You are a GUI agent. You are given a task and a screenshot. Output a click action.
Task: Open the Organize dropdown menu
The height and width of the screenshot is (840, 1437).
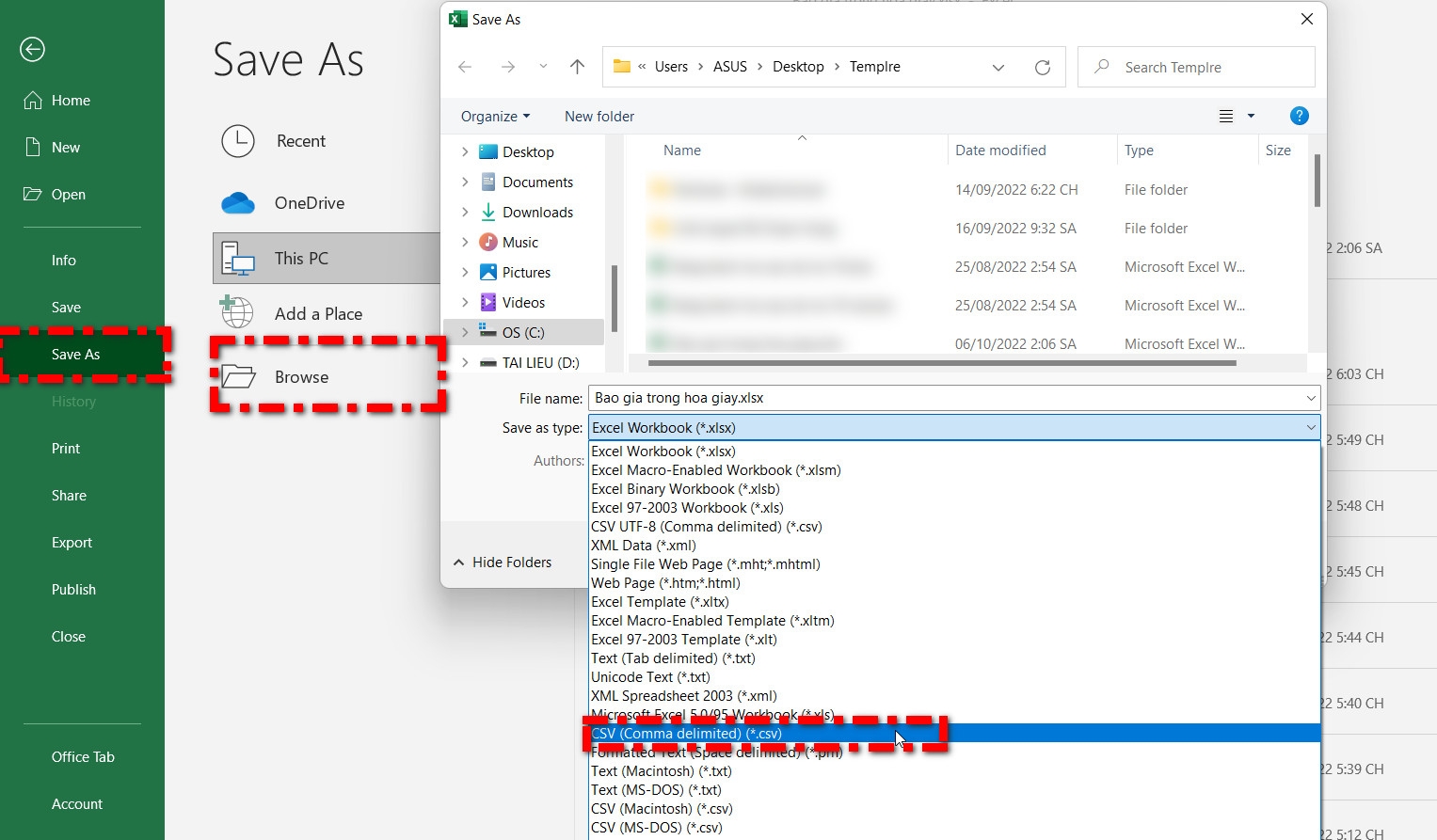495,117
